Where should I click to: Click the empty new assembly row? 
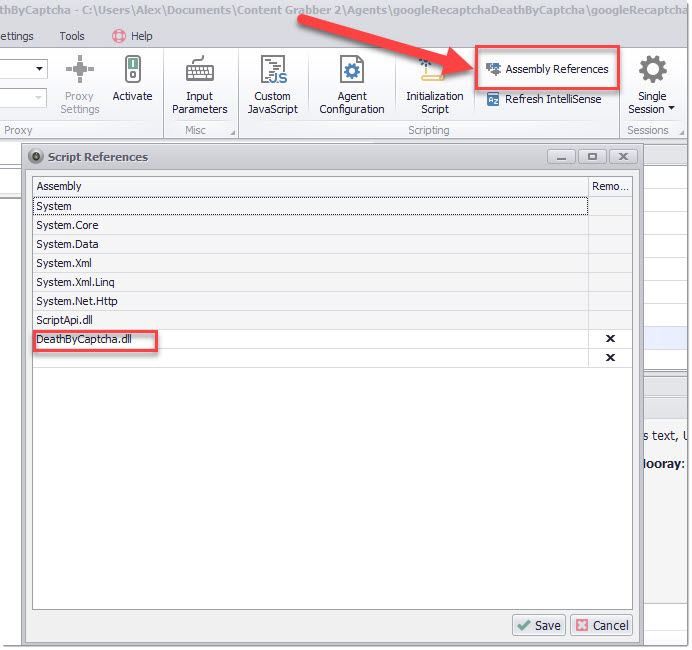point(310,358)
